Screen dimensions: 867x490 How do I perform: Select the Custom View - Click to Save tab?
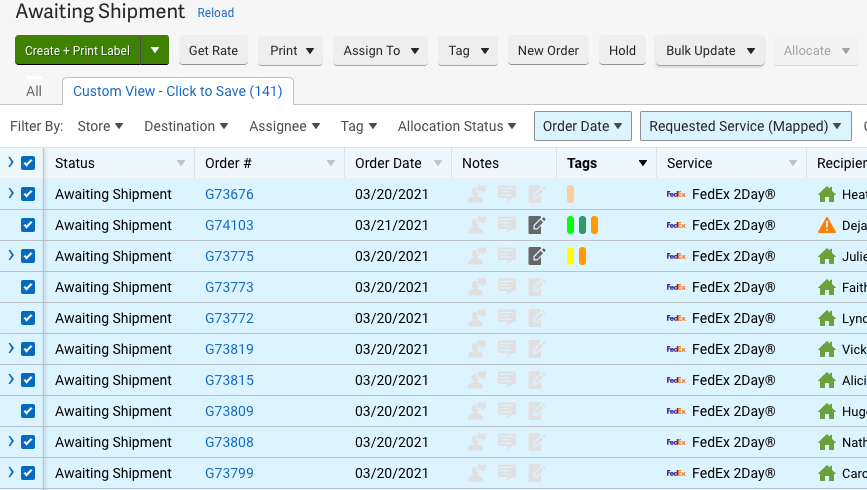pyautogui.click(x=177, y=91)
